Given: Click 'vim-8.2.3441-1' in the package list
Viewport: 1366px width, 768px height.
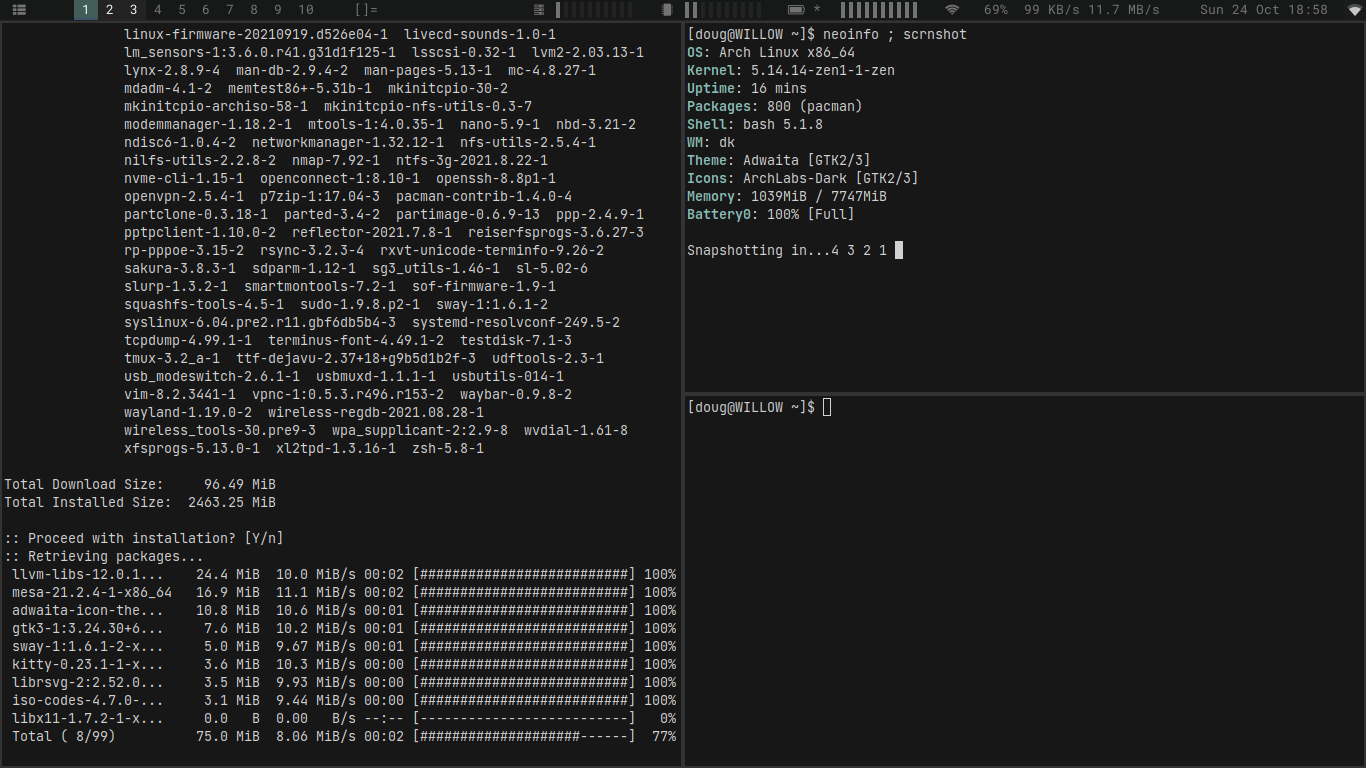Looking at the screenshot, I should [180, 395].
